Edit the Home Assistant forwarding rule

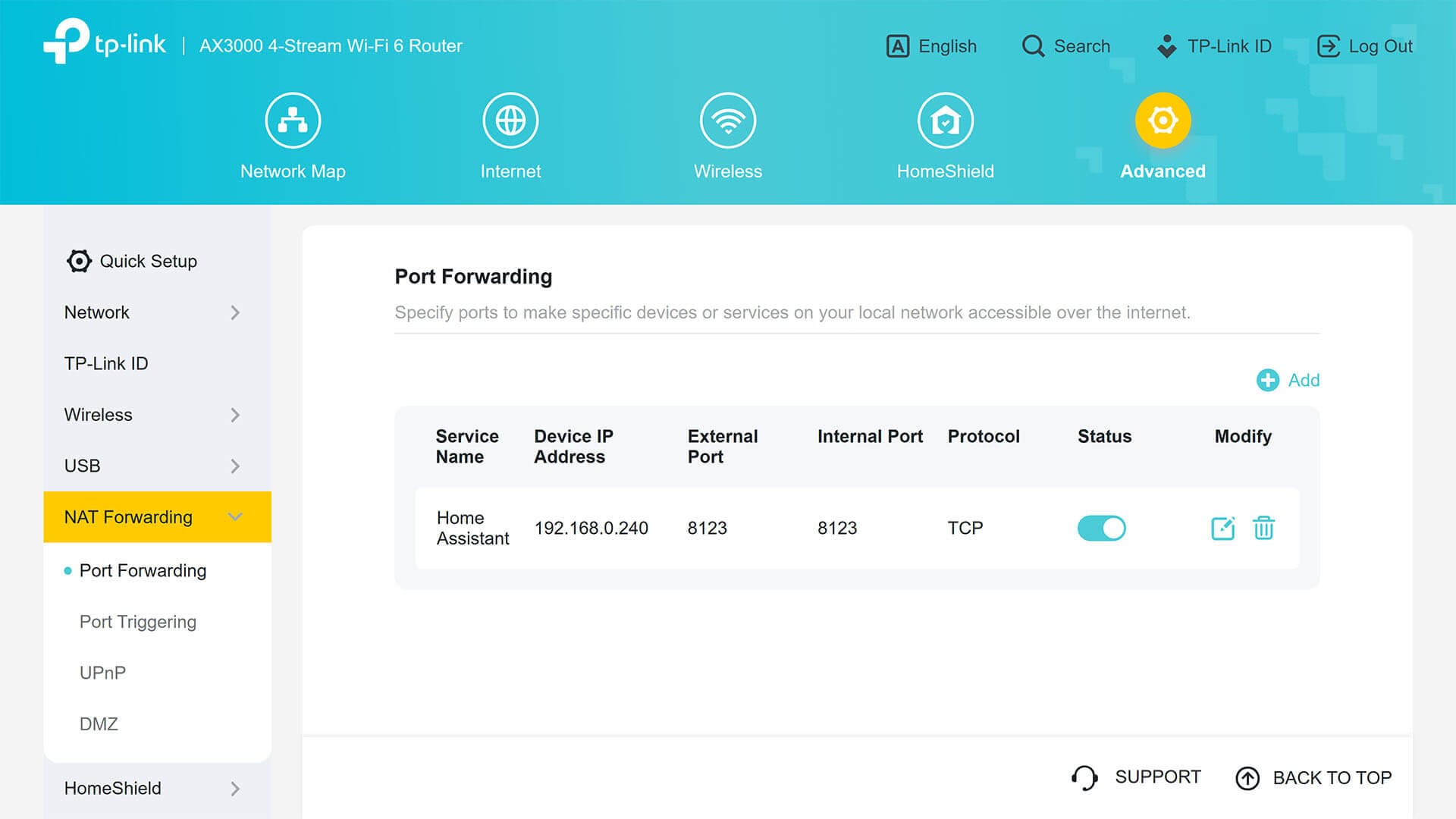(x=1222, y=528)
